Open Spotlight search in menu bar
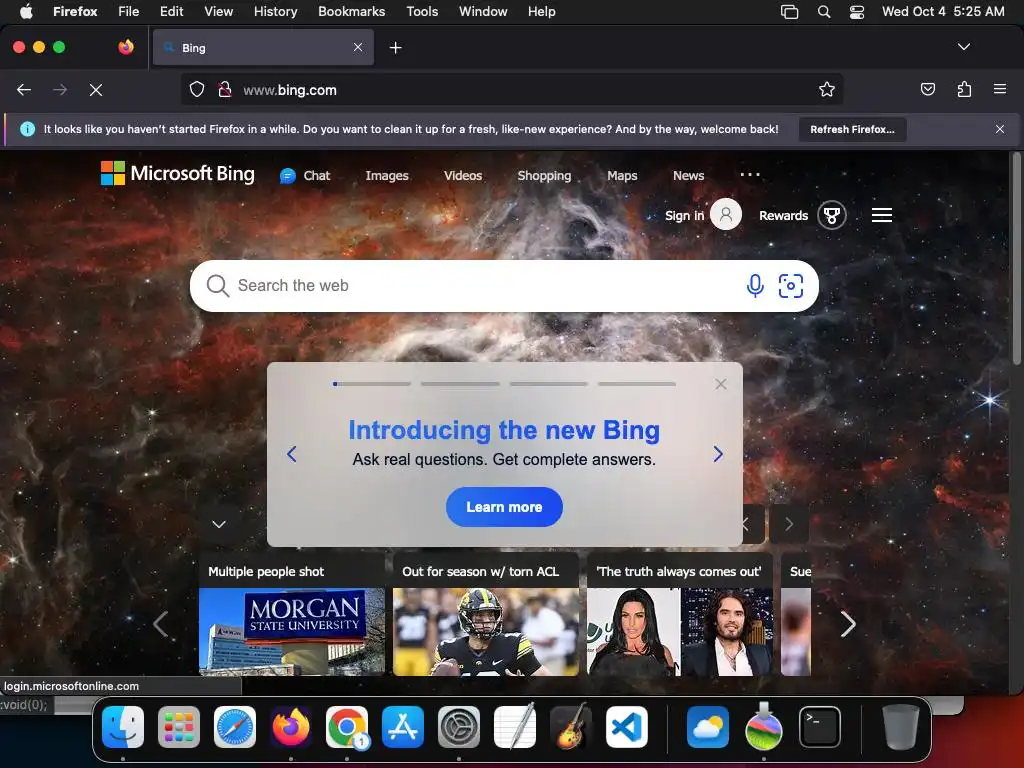This screenshot has height=768, width=1024. pyautogui.click(x=824, y=12)
